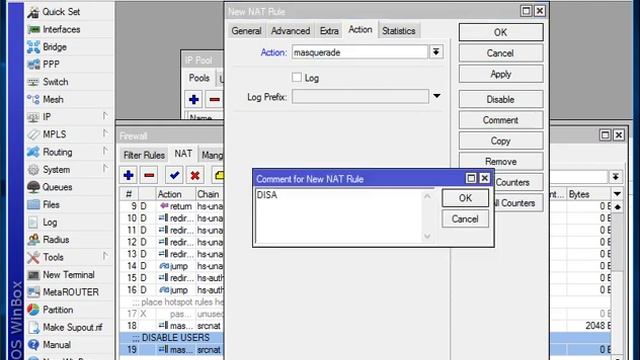640x360 pixels.
Task: Select the NAT tab in Firewall
Action: 183,154
